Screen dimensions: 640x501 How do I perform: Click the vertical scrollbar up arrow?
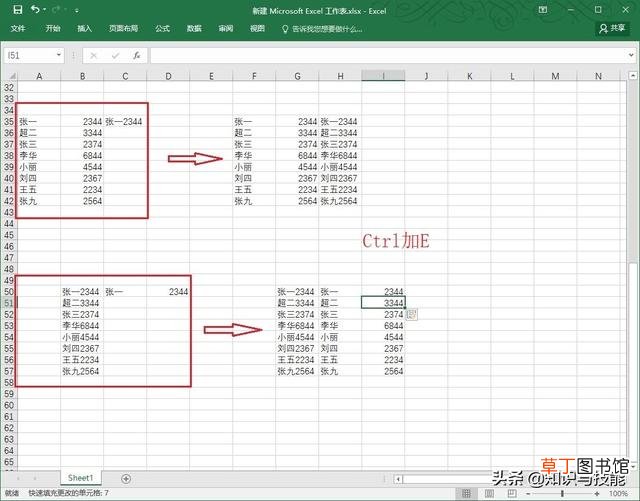(632, 76)
